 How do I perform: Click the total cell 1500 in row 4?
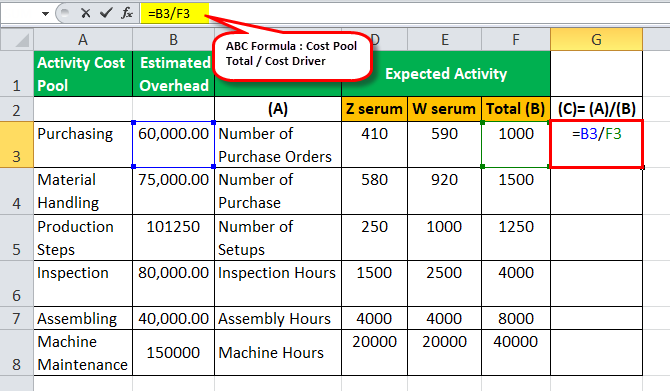click(x=516, y=191)
